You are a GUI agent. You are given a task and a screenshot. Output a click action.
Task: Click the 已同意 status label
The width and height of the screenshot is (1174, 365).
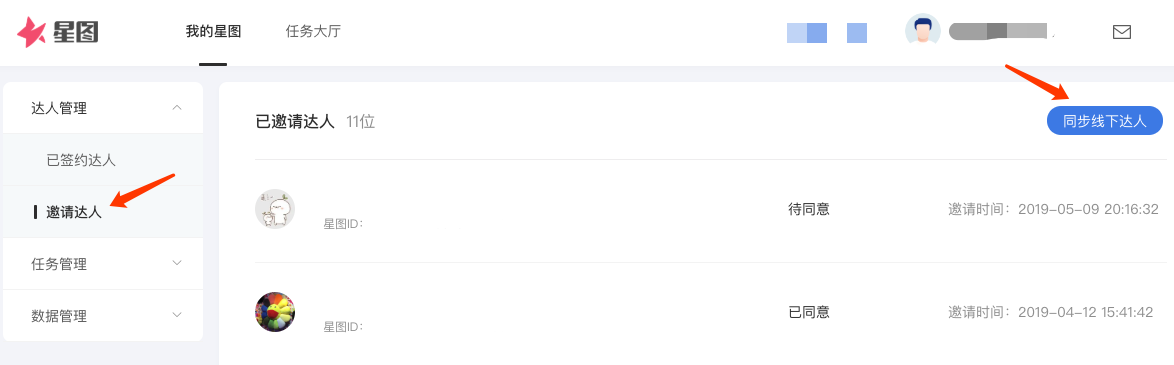[809, 312]
